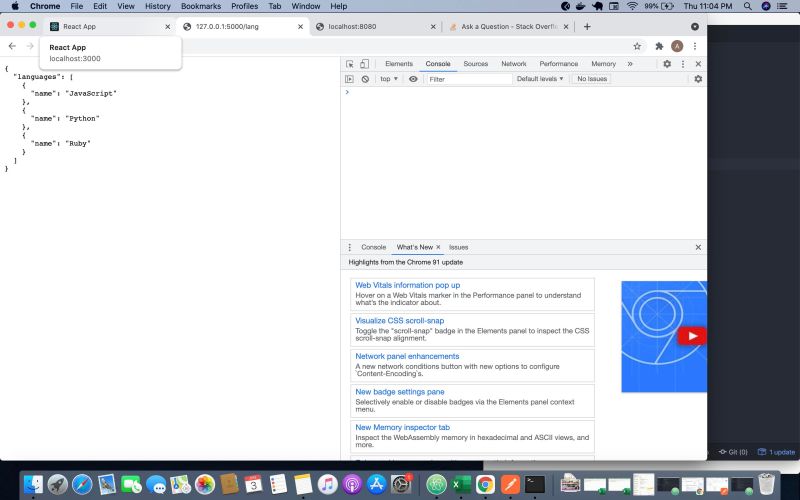Screen dimensions: 800x500
Task: Expand more DevTools tabs chevron
Action: click(x=630, y=64)
